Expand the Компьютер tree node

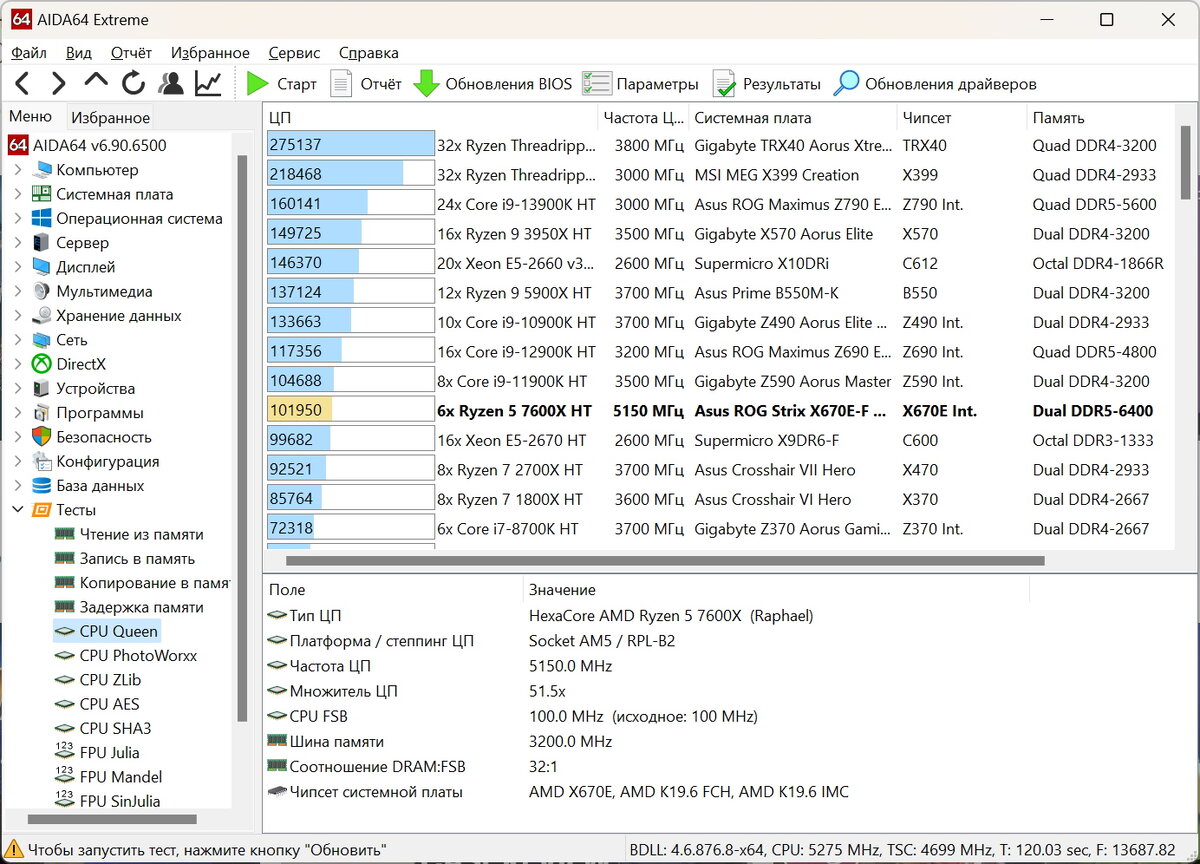tap(17, 170)
